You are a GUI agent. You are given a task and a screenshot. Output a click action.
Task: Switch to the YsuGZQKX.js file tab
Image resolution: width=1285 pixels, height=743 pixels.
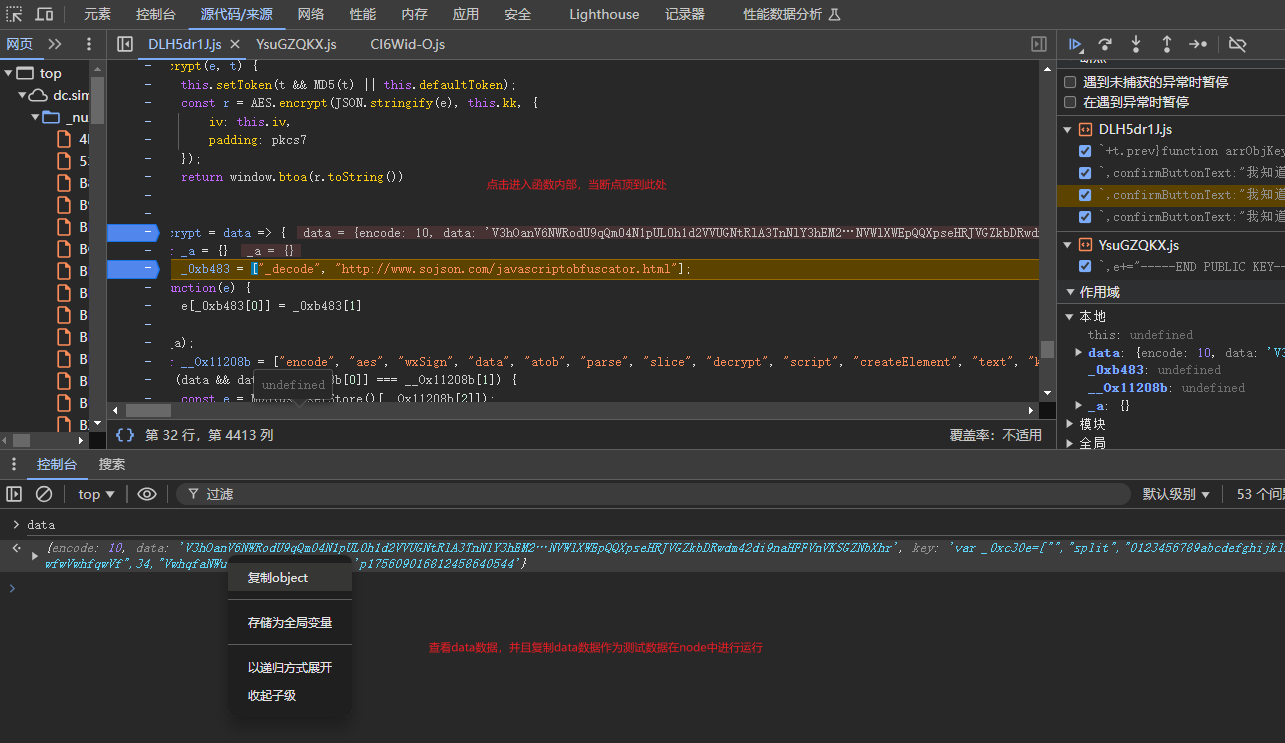pos(296,44)
